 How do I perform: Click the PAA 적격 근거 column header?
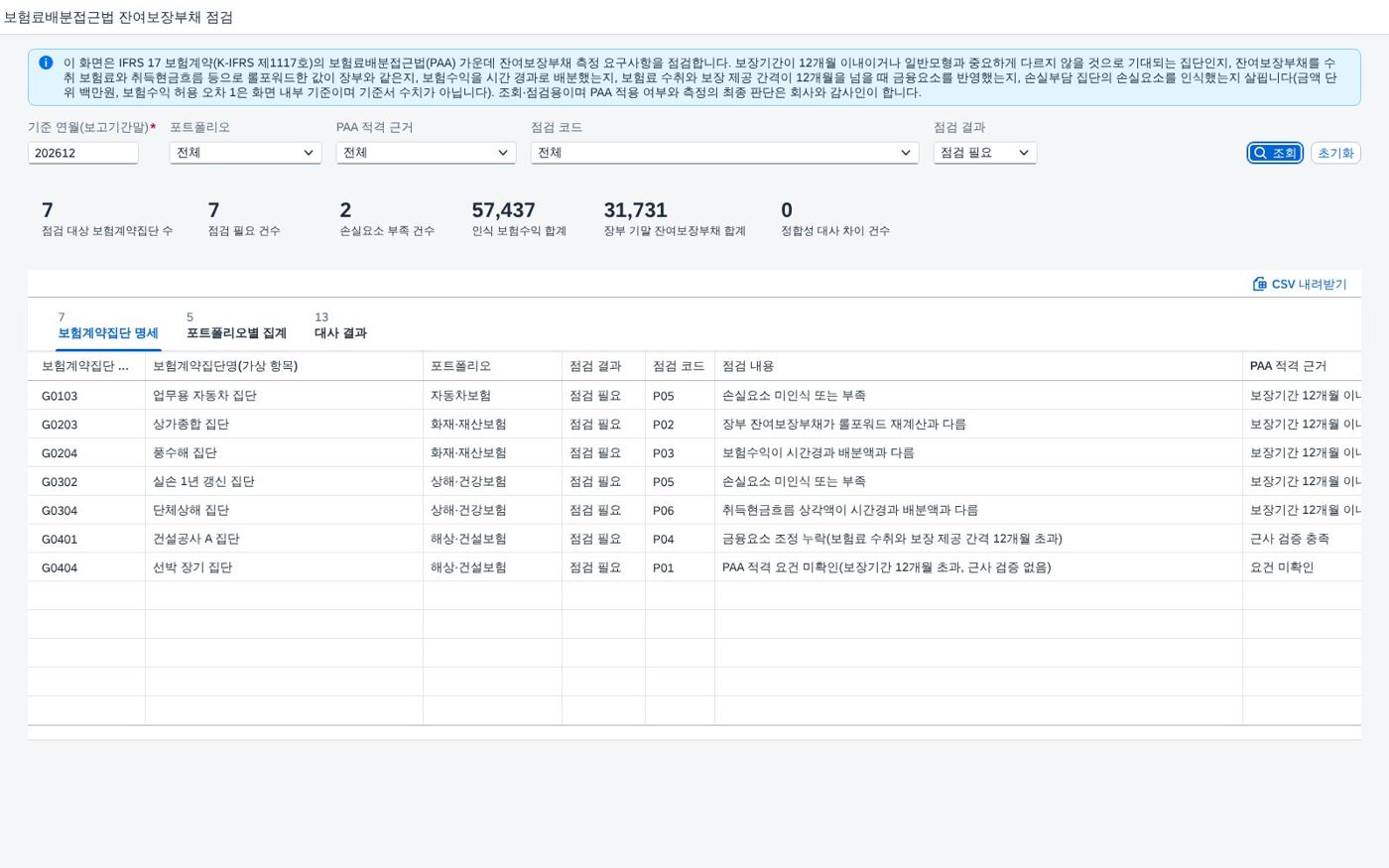coord(1302,366)
